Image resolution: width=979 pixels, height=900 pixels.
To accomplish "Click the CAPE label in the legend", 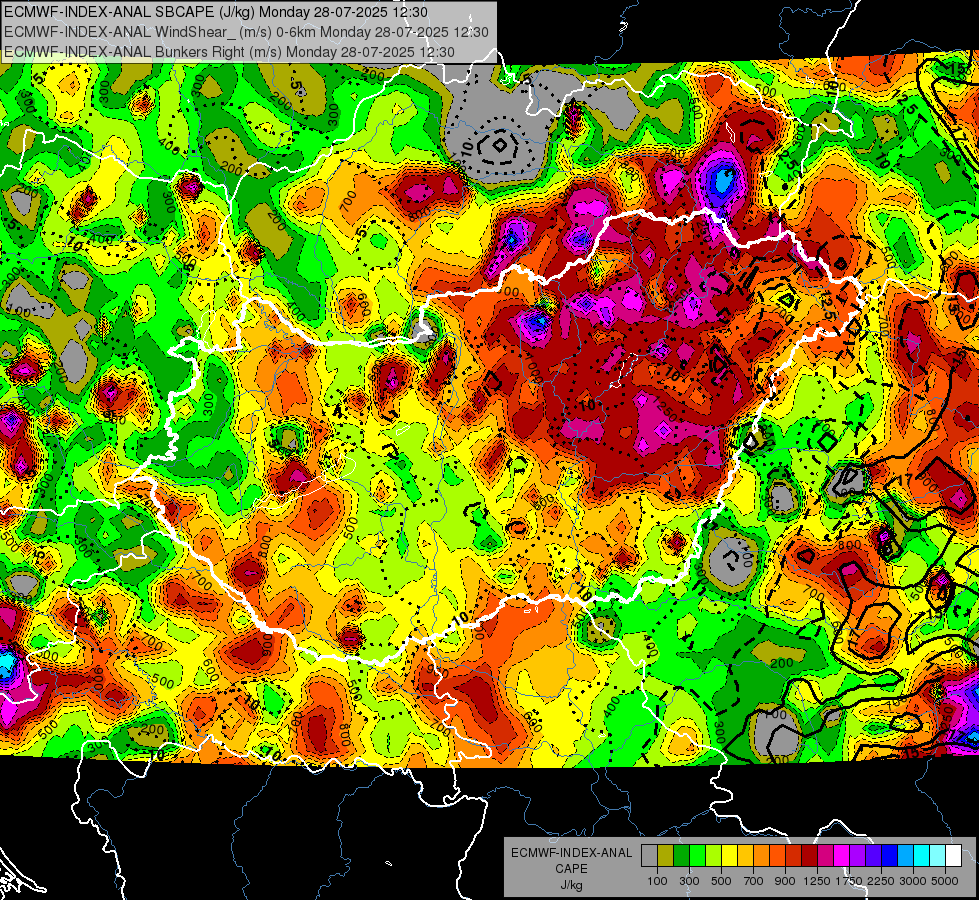I will (x=571, y=869).
